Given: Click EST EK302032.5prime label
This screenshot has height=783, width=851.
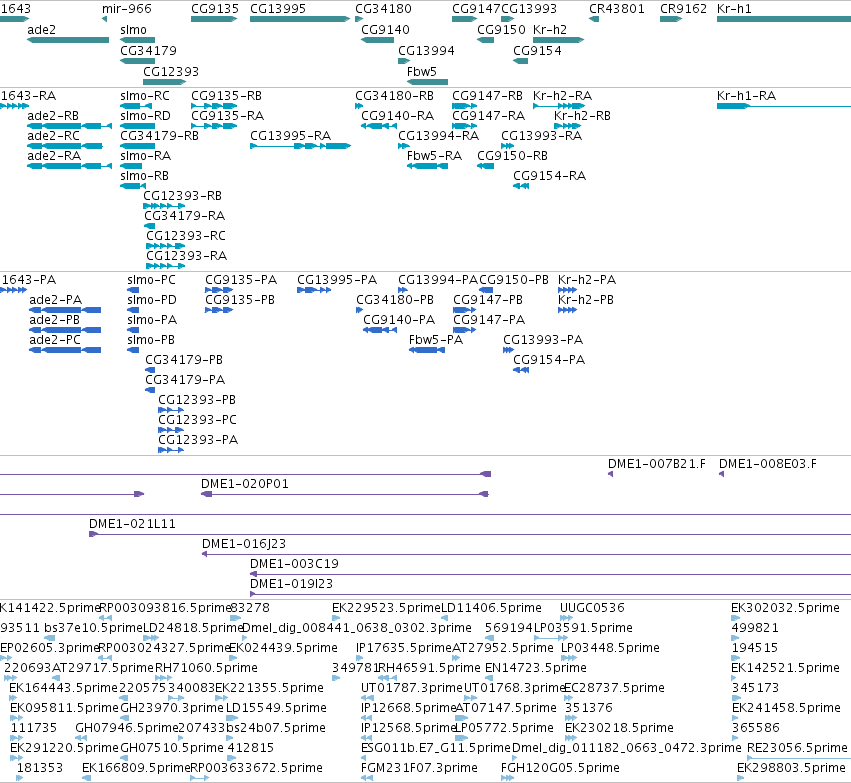Looking at the screenshot, I should point(785,608).
